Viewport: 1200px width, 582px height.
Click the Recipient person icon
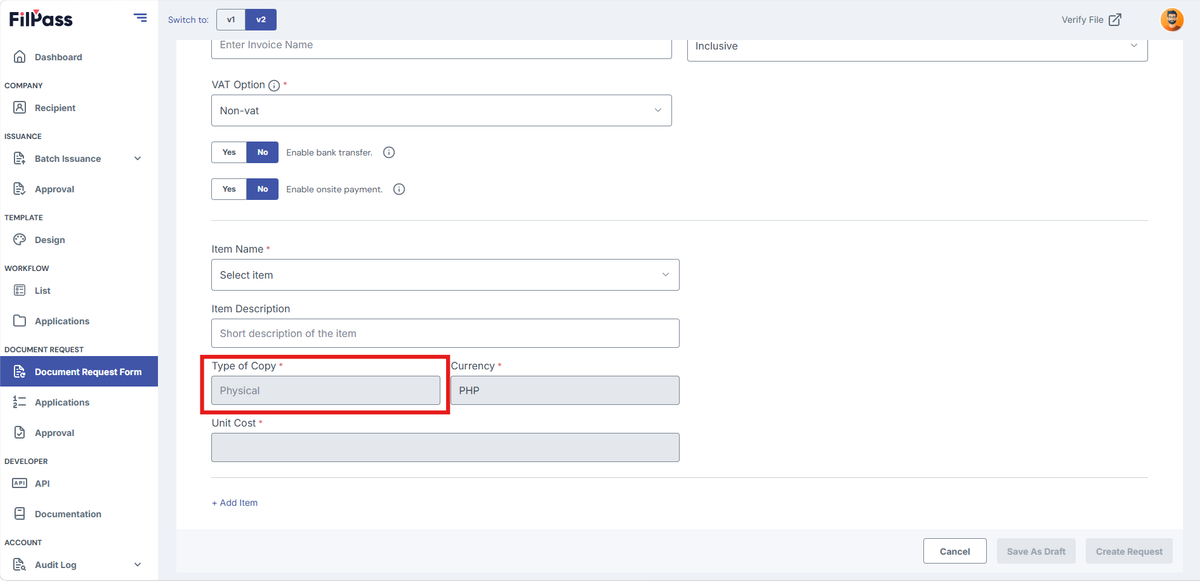pyautogui.click(x=19, y=107)
